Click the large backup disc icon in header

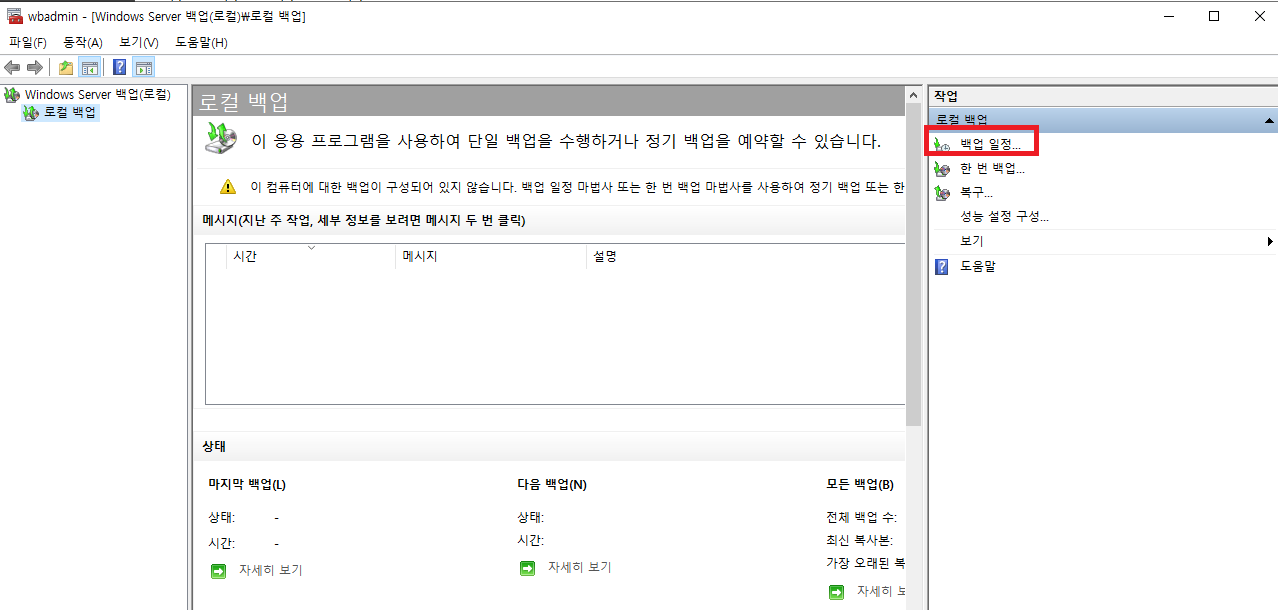[221, 137]
